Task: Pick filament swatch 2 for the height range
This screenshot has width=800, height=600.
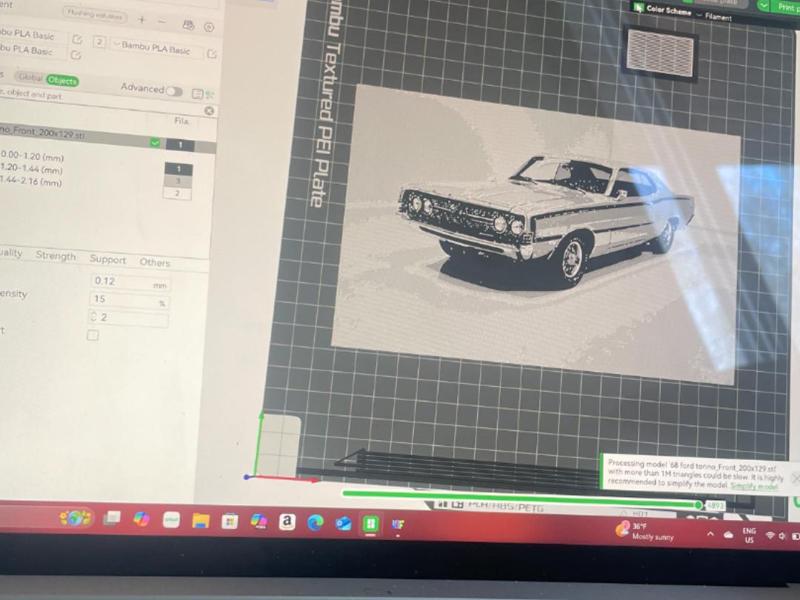Action: [177, 192]
